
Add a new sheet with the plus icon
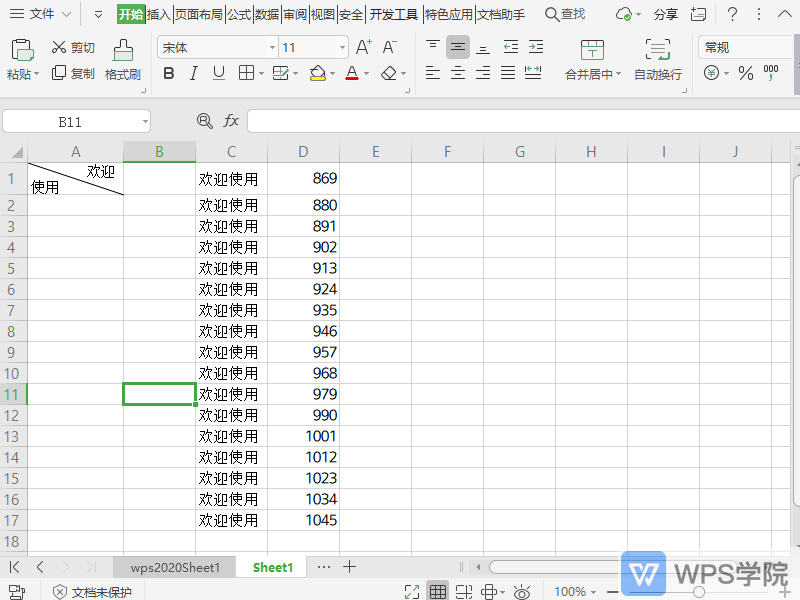tap(350, 567)
